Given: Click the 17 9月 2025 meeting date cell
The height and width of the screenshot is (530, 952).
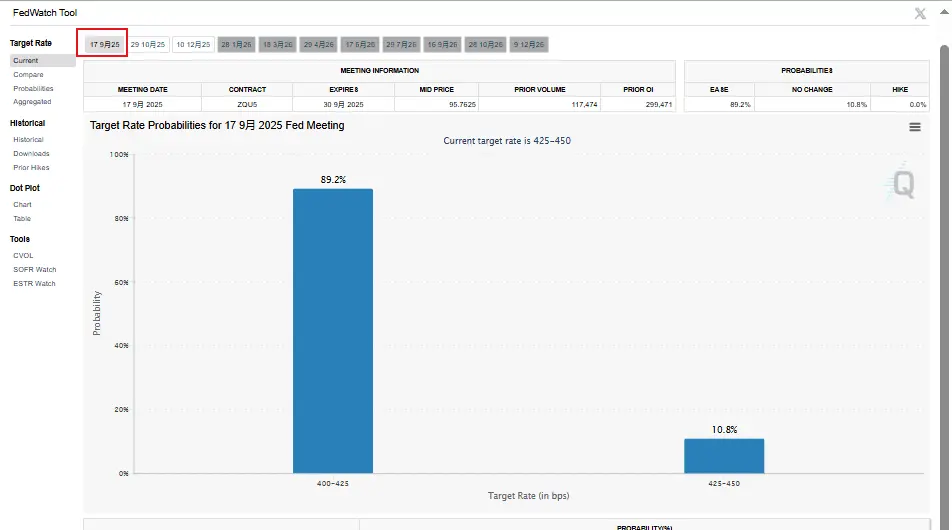Looking at the screenshot, I should tap(143, 104).
